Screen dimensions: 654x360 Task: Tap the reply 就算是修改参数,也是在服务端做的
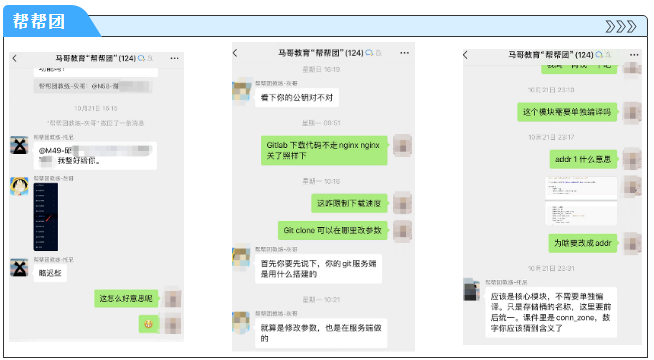(x=321, y=333)
